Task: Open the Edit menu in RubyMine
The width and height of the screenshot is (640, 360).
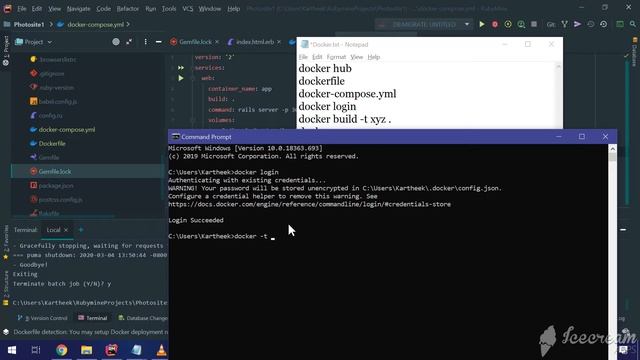Action: pos(37,9)
